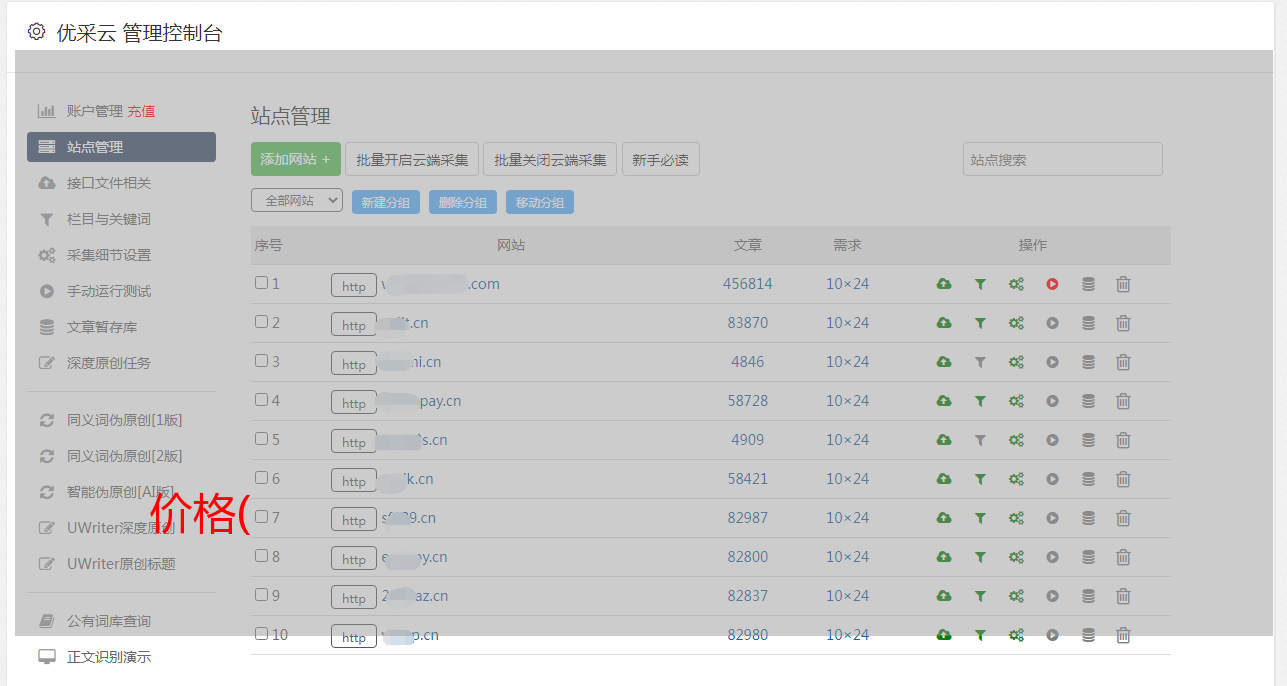Check the box for site number 9

[261, 595]
